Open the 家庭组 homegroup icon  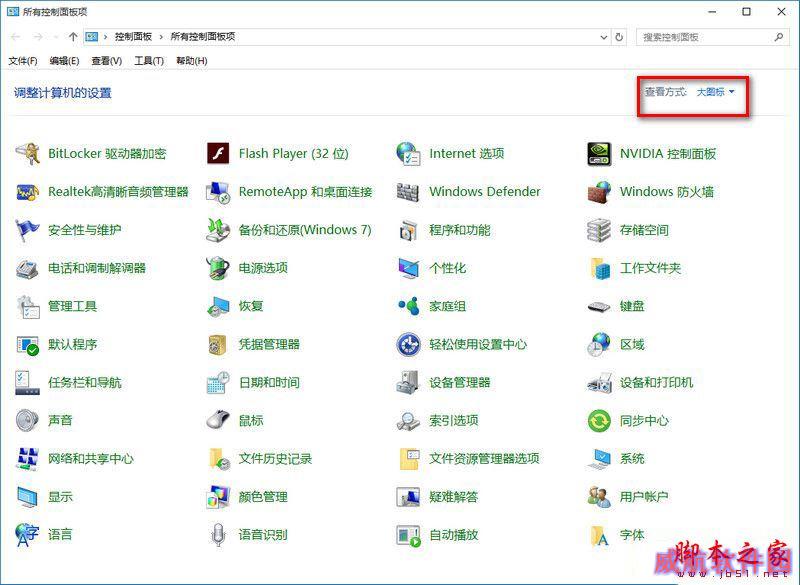[409, 307]
